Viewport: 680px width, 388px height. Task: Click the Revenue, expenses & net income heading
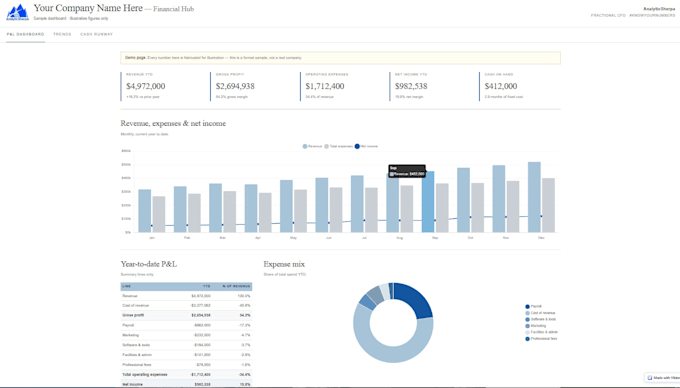(173, 124)
